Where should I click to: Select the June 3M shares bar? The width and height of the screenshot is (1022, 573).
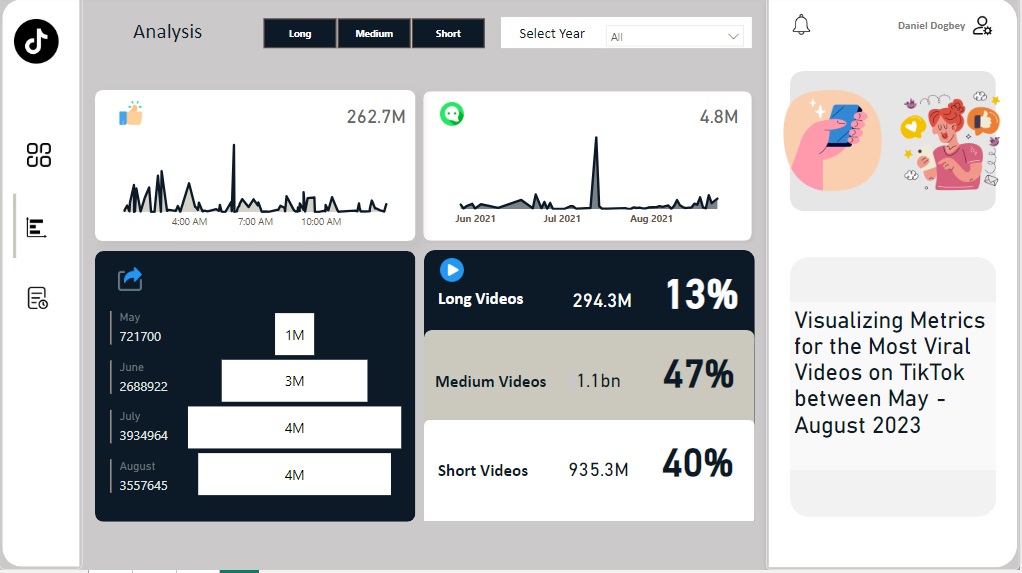295,381
